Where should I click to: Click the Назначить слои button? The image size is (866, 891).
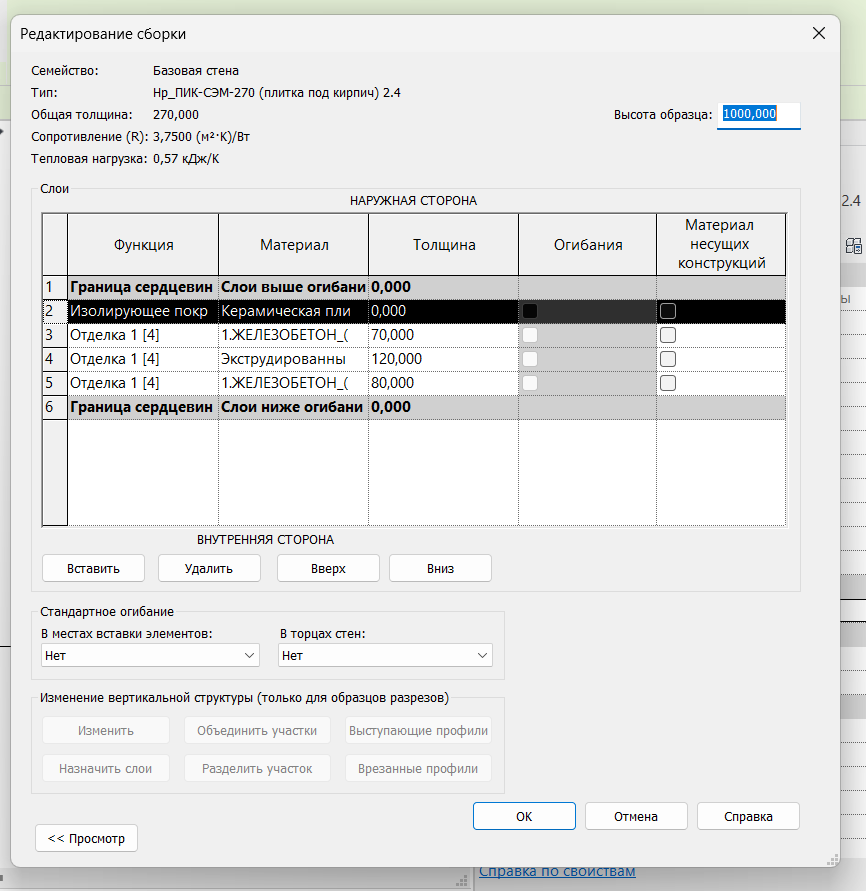pyautogui.click(x=106, y=768)
